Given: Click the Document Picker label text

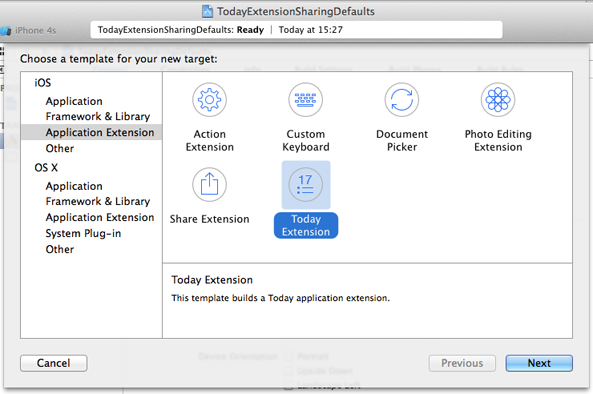Looking at the screenshot, I should pyautogui.click(x=402, y=141).
